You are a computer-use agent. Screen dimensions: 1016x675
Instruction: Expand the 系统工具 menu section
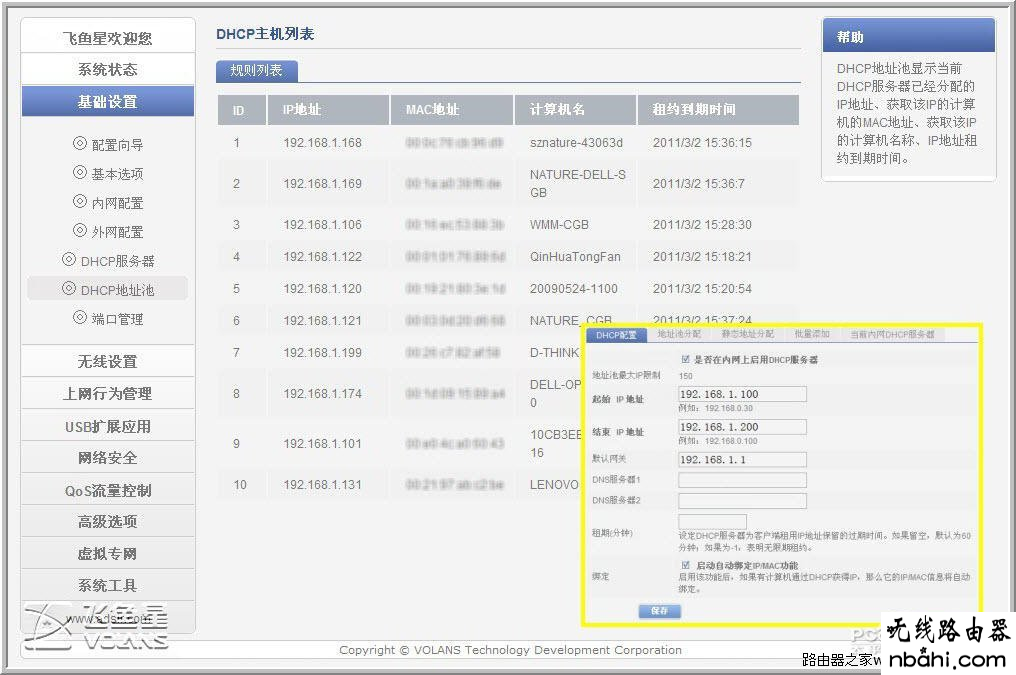click(108, 586)
